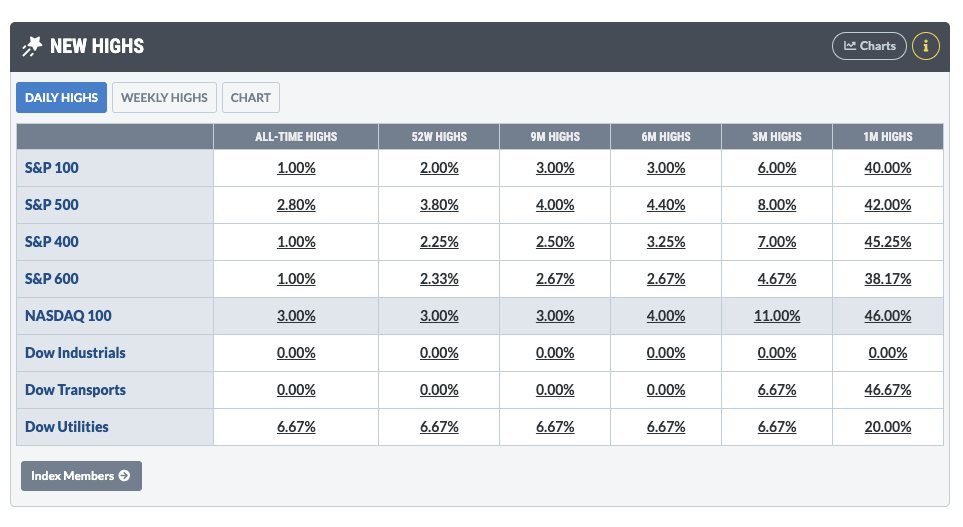Click Dow Utilities 1M highs 20.00% value
This screenshot has width=963, height=527.
click(887, 427)
